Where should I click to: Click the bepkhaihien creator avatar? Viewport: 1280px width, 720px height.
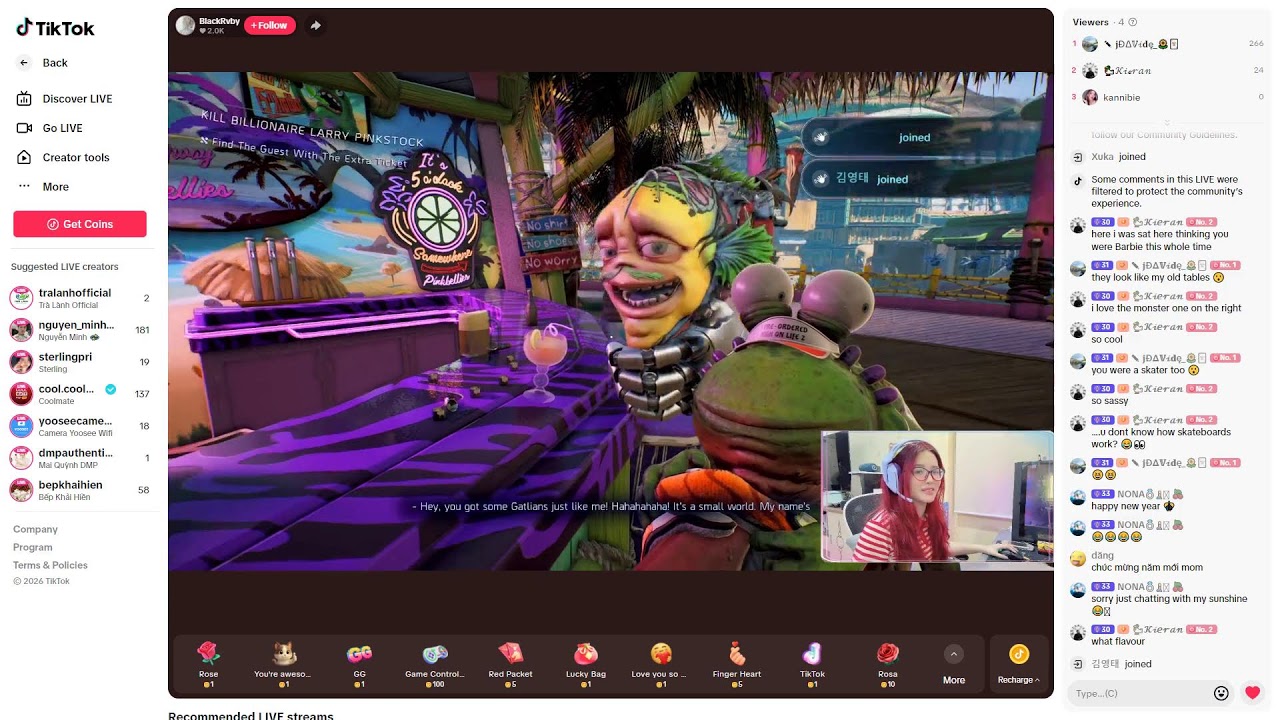pyautogui.click(x=21, y=490)
